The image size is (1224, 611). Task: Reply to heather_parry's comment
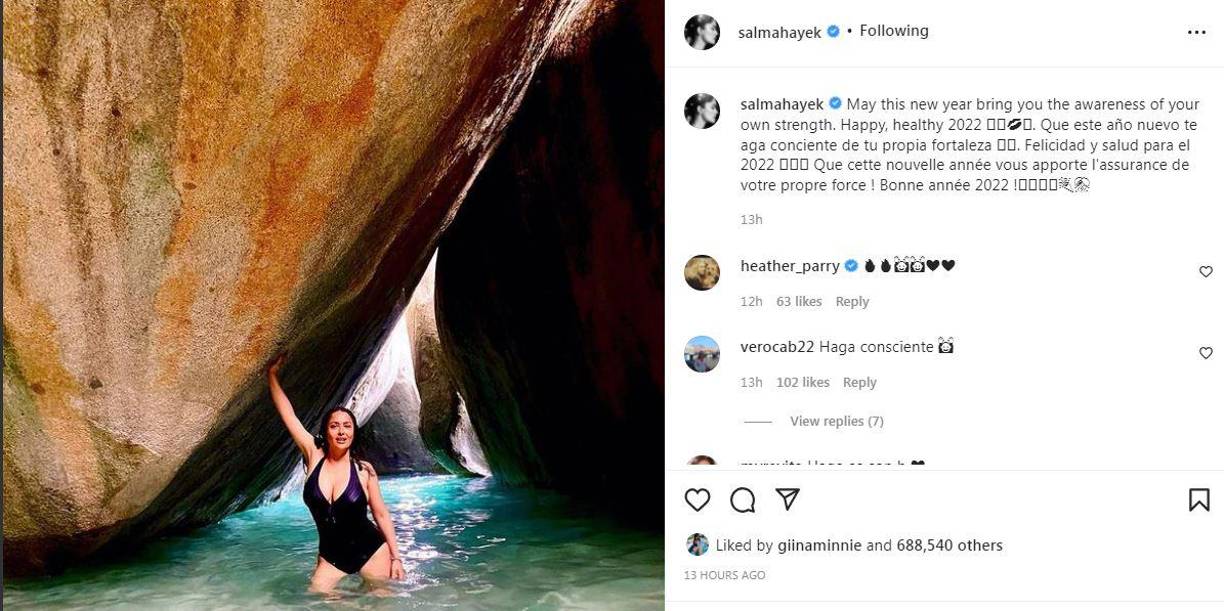852,300
